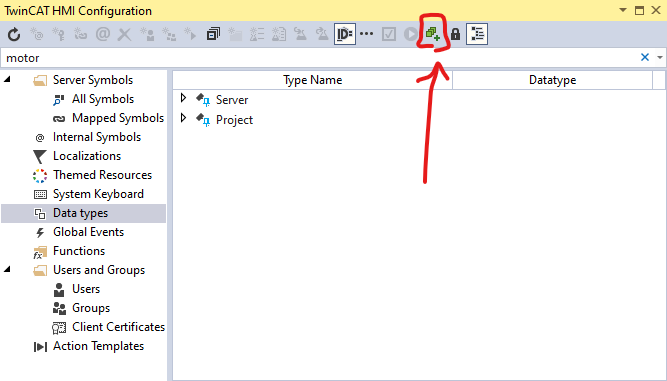Viewport: 667px width, 381px height.
Task: Open the panel window-position dropdown arrow
Action: point(623,10)
